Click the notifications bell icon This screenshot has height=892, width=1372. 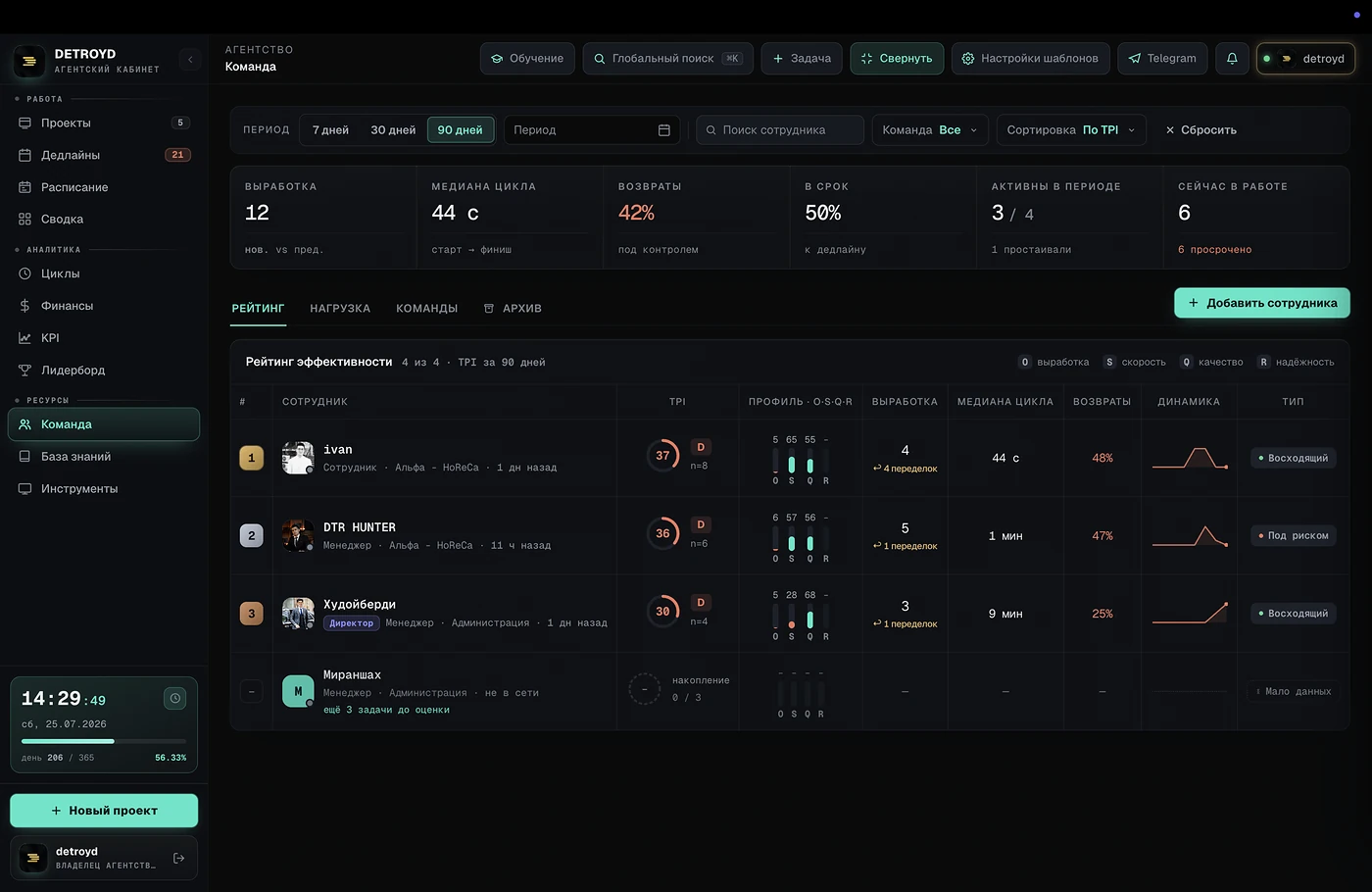click(1232, 59)
